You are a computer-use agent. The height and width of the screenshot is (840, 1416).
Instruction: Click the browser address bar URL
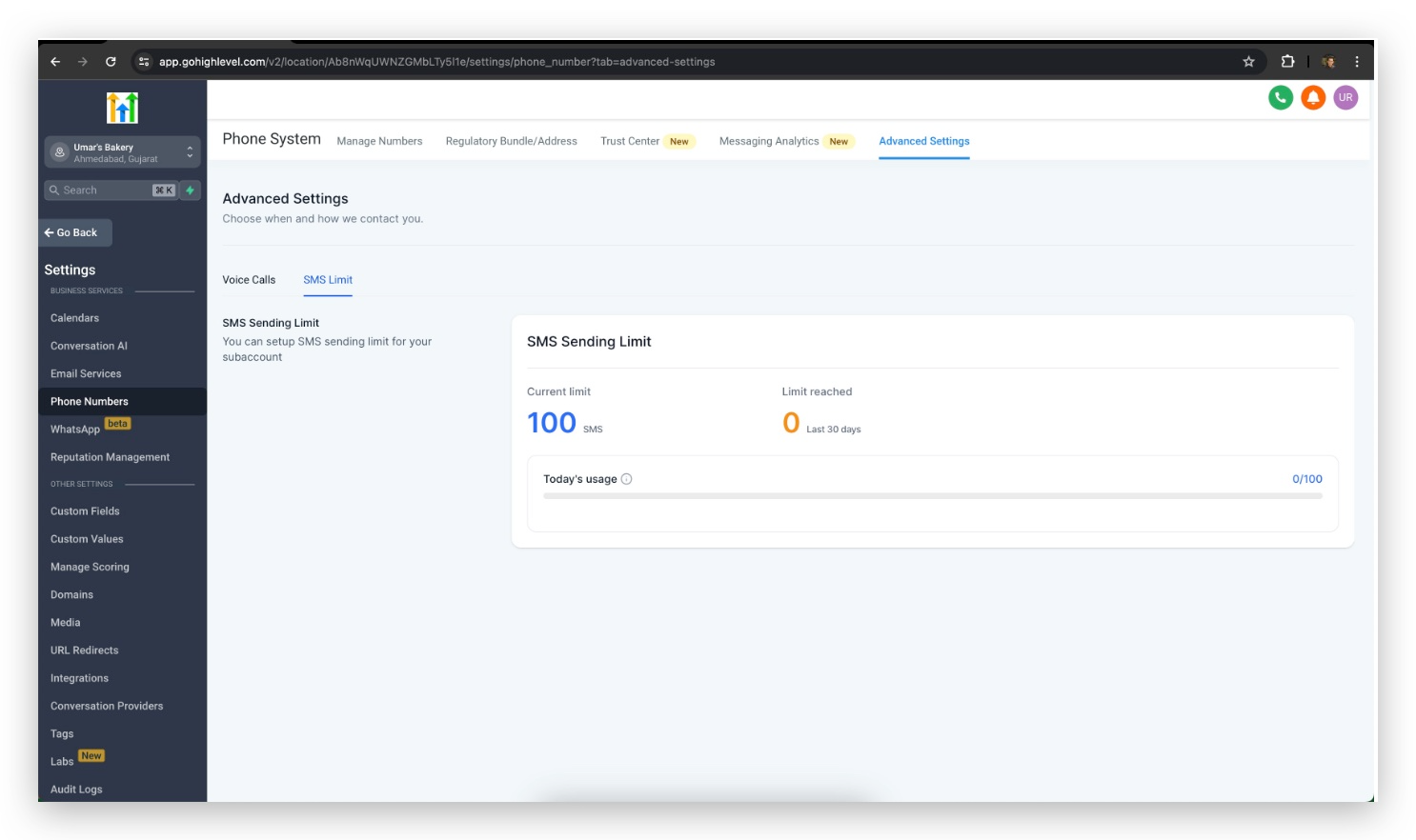pyautogui.click(x=436, y=62)
